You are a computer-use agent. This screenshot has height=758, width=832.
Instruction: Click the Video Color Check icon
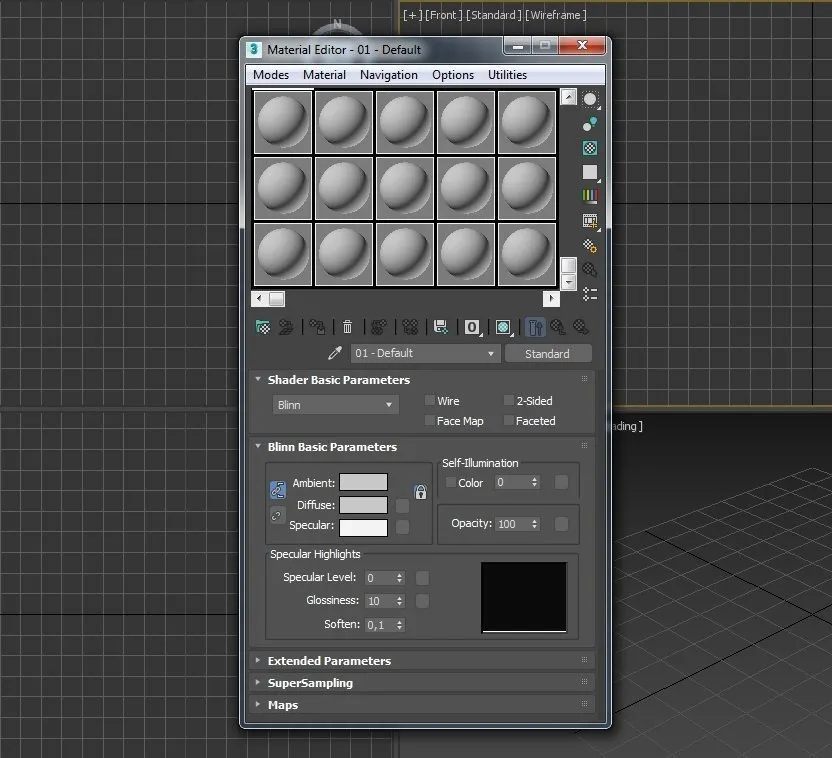point(590,197)
